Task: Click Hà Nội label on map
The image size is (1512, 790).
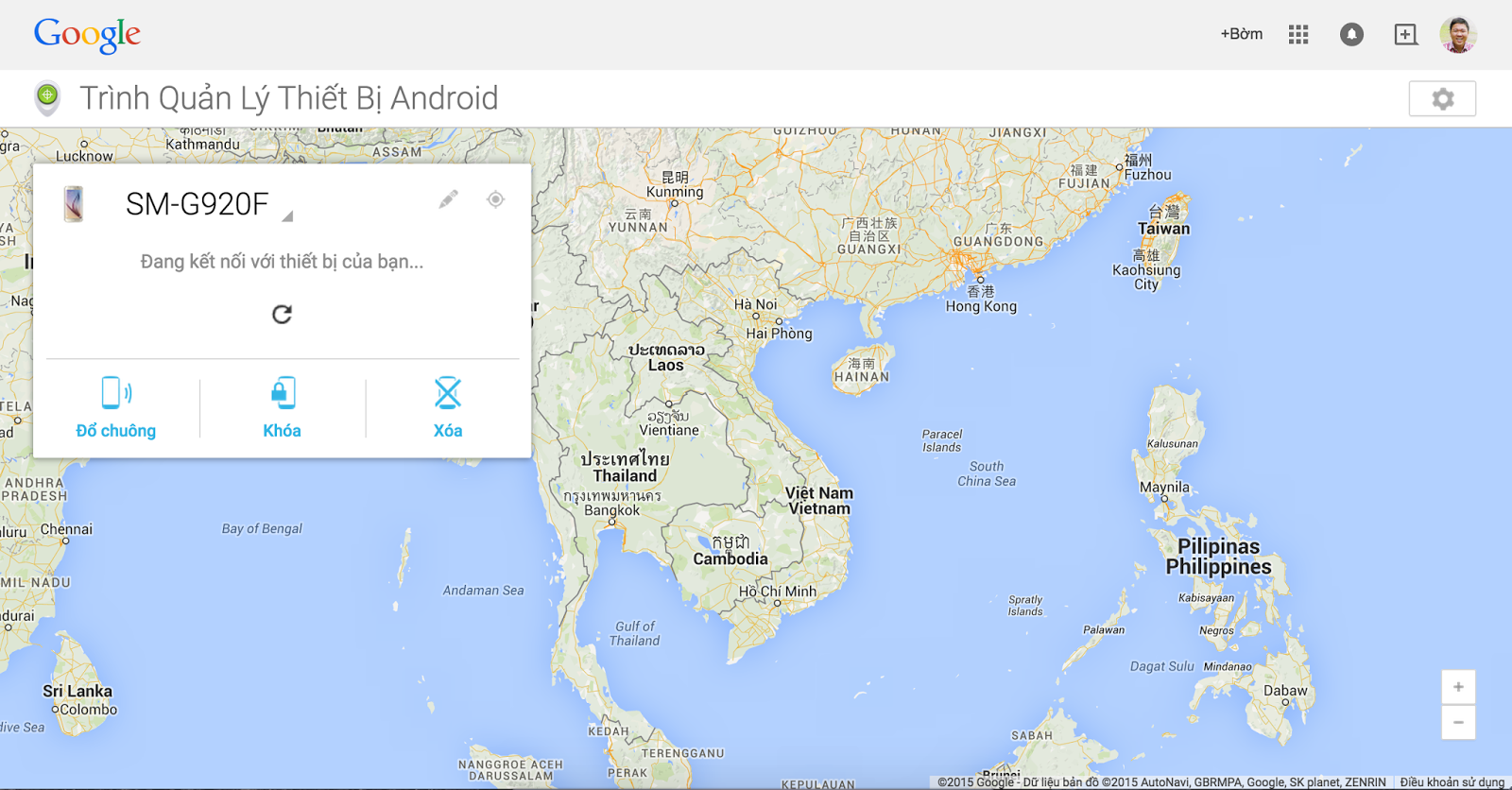Action: click(x=755, y=304)
